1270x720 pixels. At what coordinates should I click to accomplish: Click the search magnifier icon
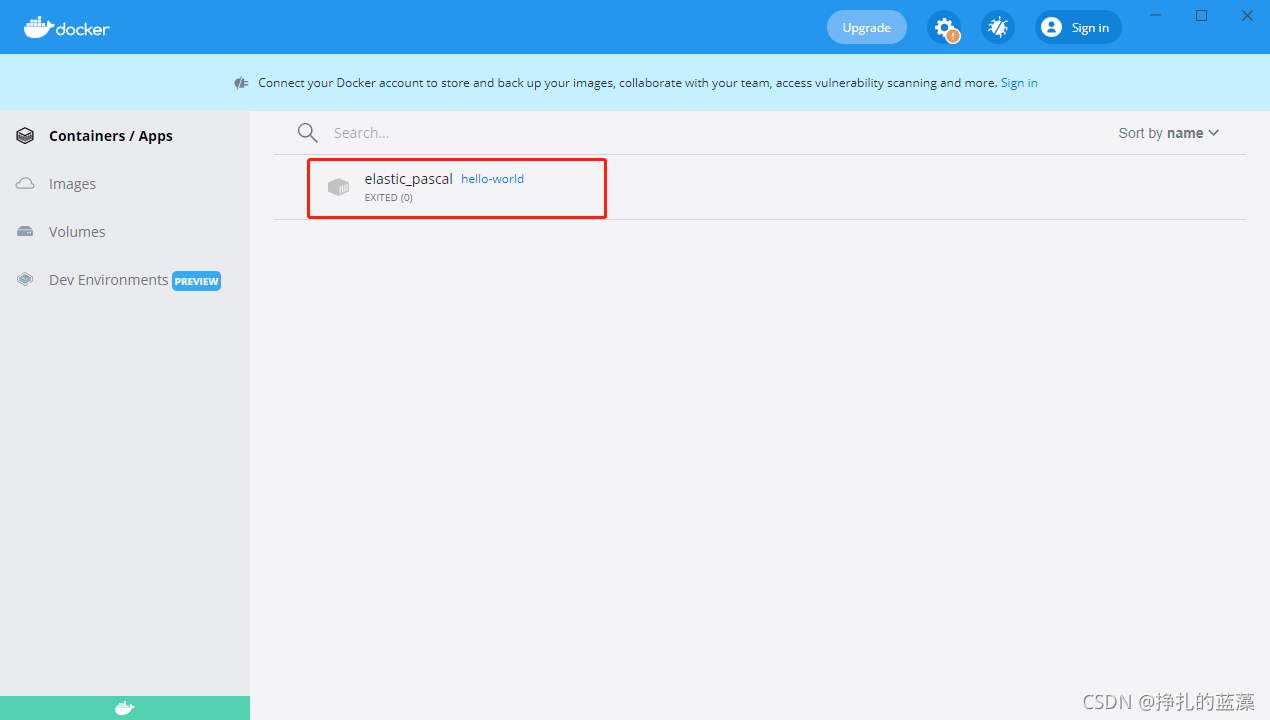(x=308, y=133)
